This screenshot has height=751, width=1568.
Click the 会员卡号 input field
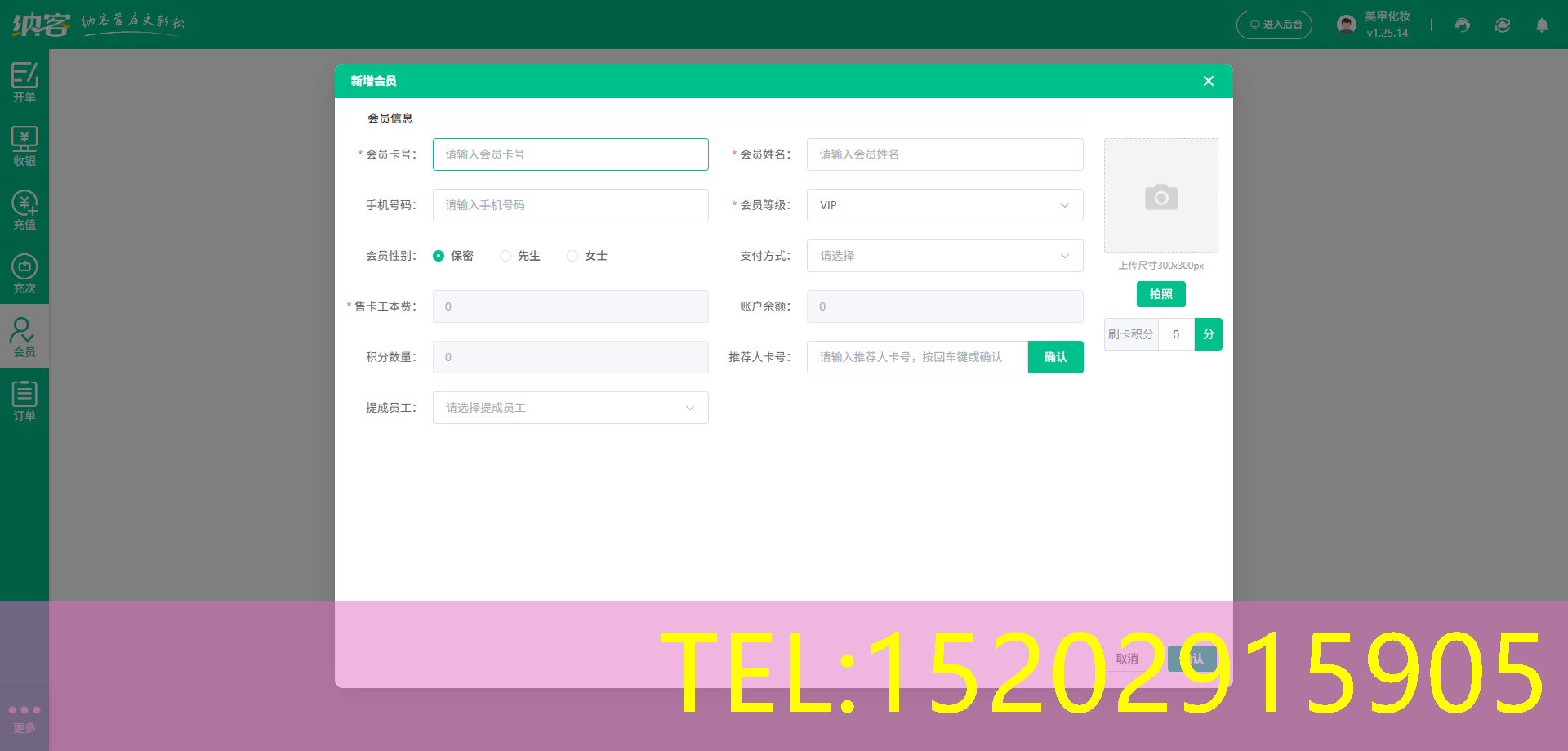coord(569,154)
